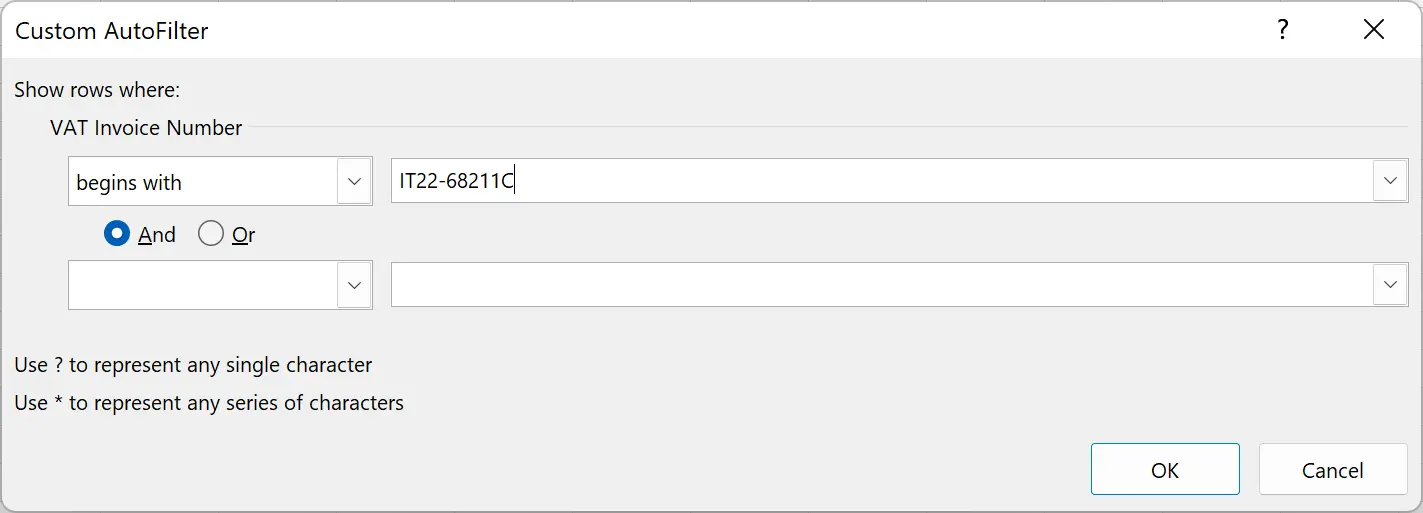1423x513 pixels.
Task: Click the 'And' label text
Action: tap(157, 235)
